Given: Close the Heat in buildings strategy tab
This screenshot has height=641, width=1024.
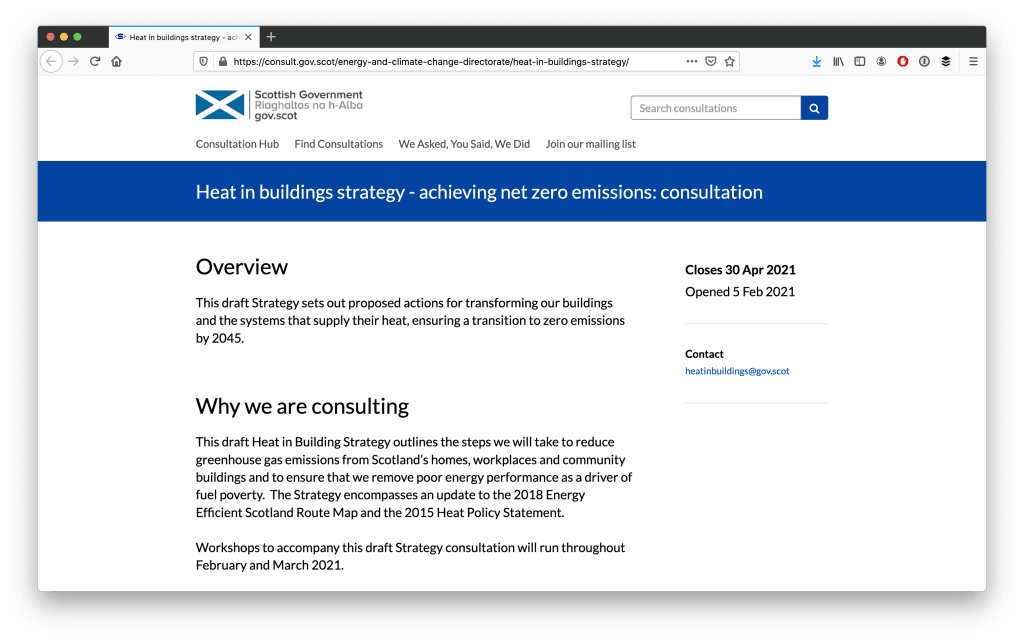Looking at the screenshot, I should click(248, 37).
